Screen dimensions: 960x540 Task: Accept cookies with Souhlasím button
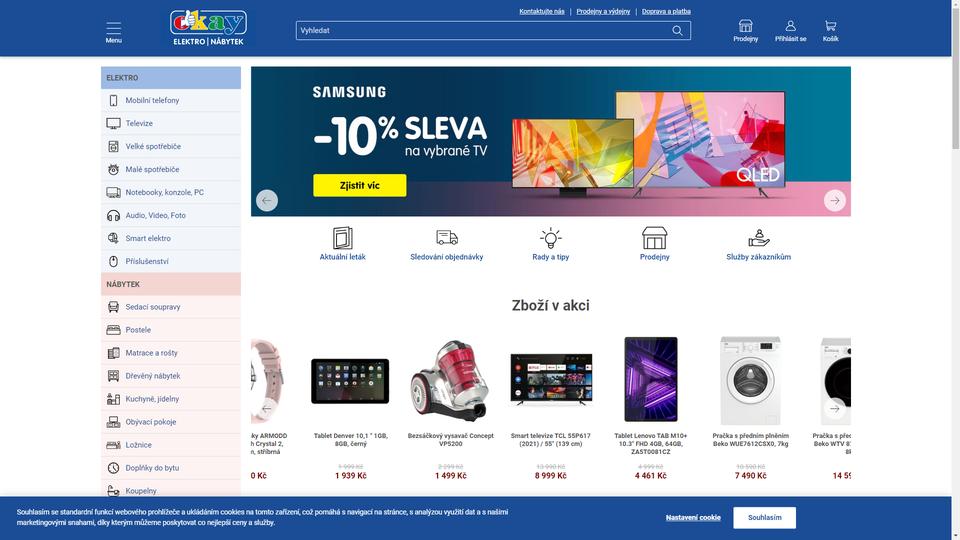point(764,517)
